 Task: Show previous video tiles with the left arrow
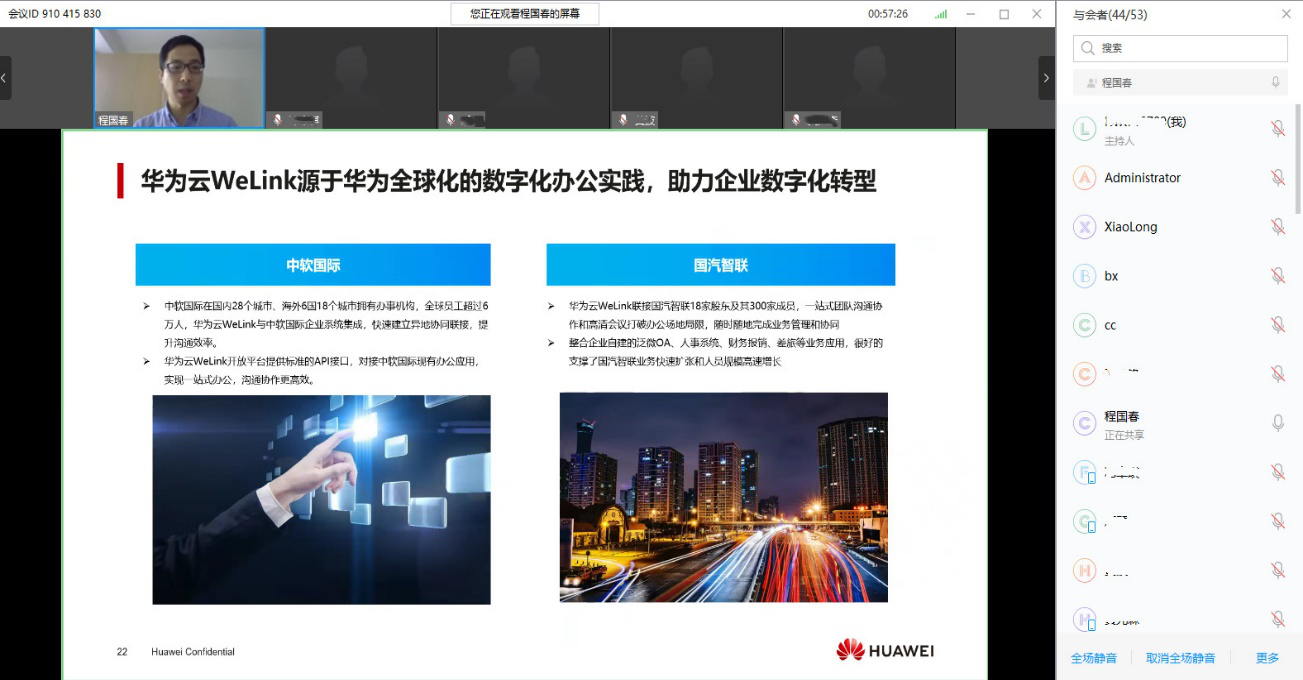coord(5,78)
